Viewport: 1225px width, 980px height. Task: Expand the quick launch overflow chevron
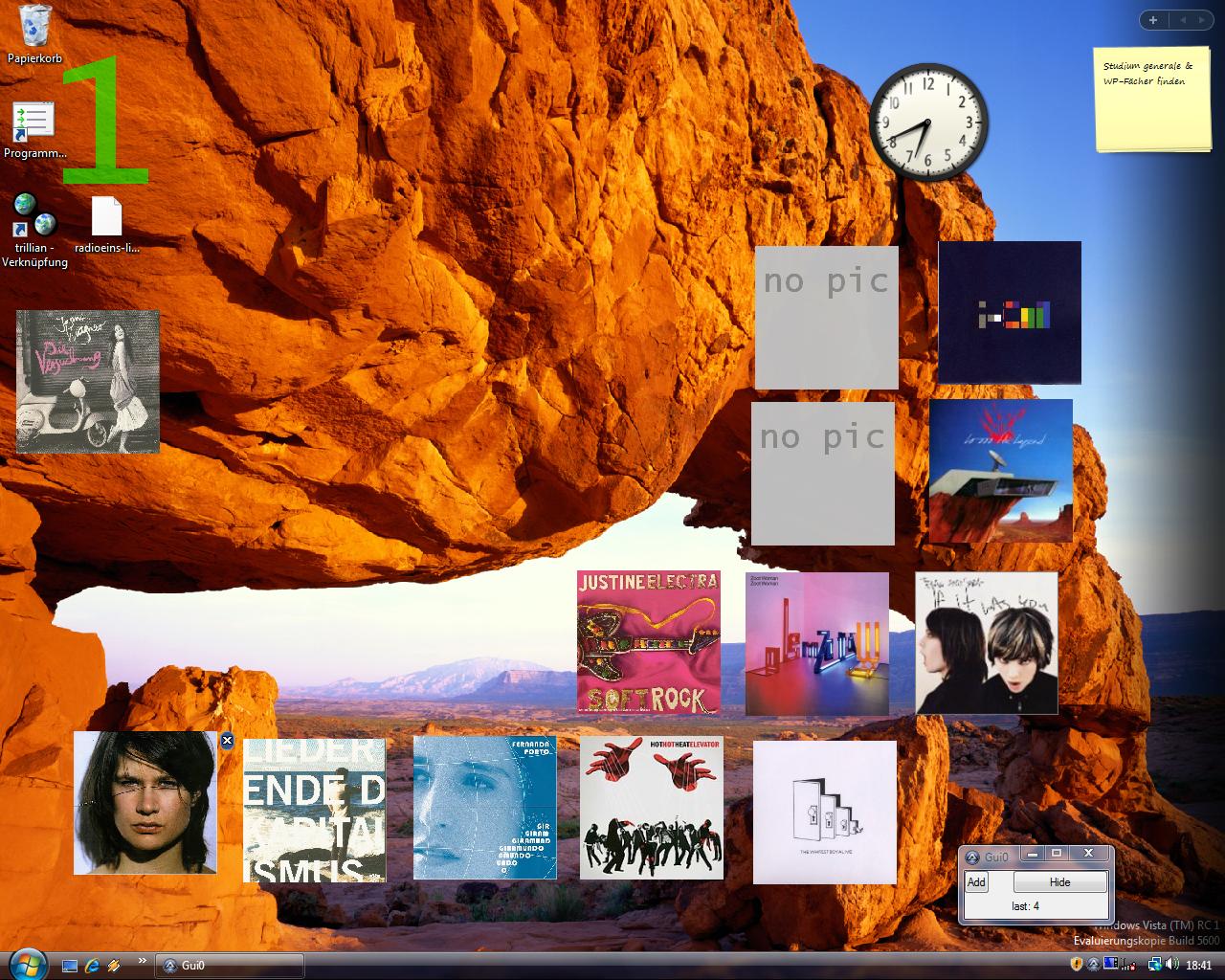[x=143, y=961]
